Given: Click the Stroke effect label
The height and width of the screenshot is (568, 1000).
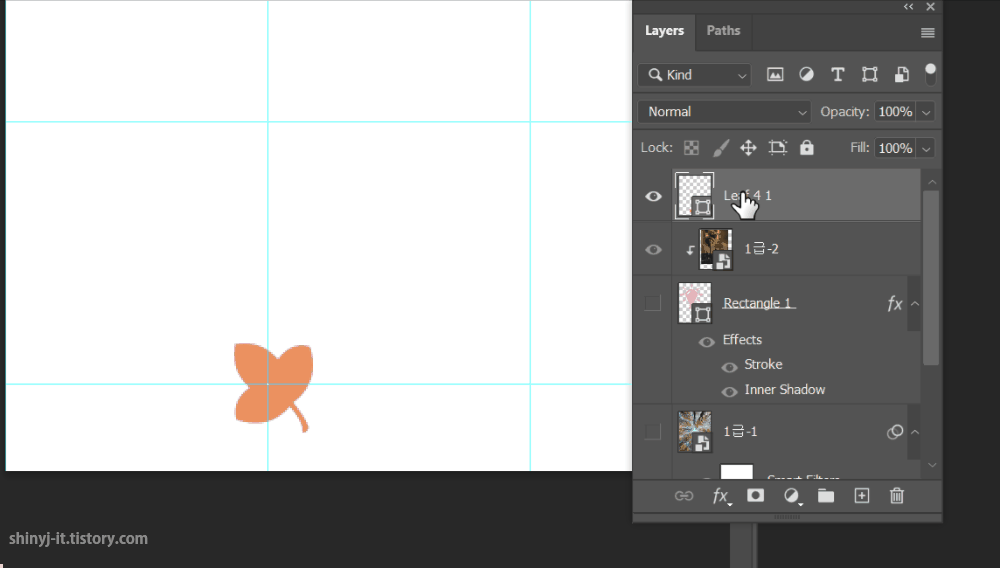Looking at the screenshot, I should tap(763, 365).
